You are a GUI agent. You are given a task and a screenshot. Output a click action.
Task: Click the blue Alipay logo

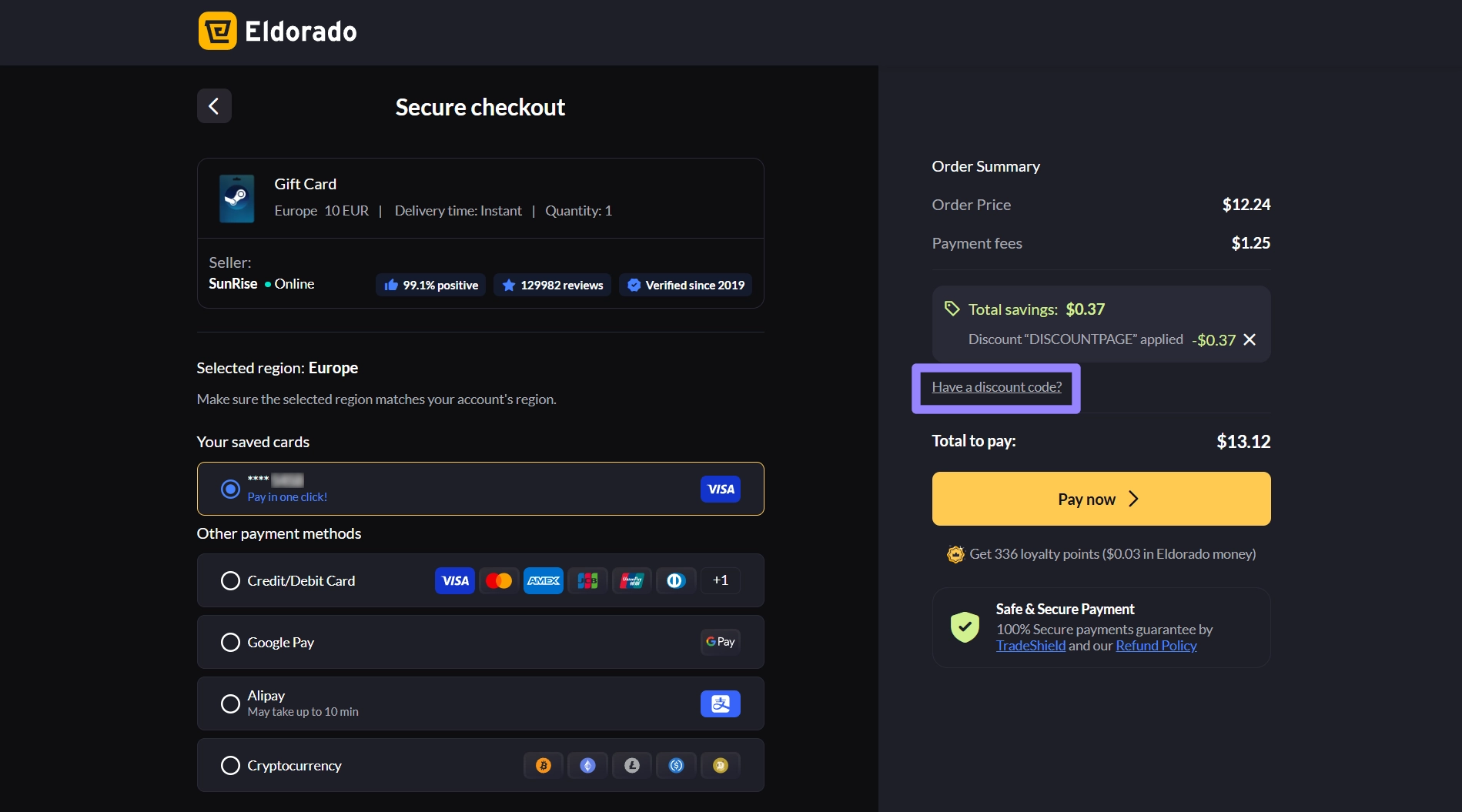721,703
